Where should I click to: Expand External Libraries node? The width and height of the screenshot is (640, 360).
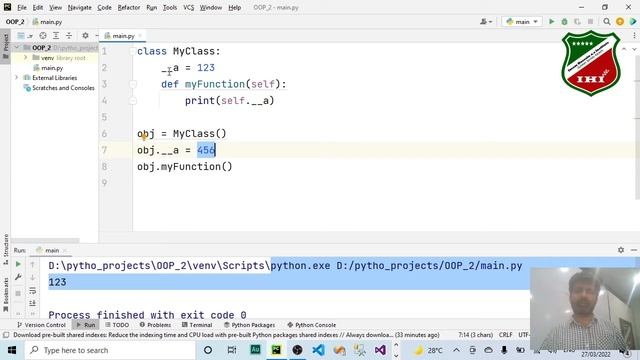(x=17, y=78)
